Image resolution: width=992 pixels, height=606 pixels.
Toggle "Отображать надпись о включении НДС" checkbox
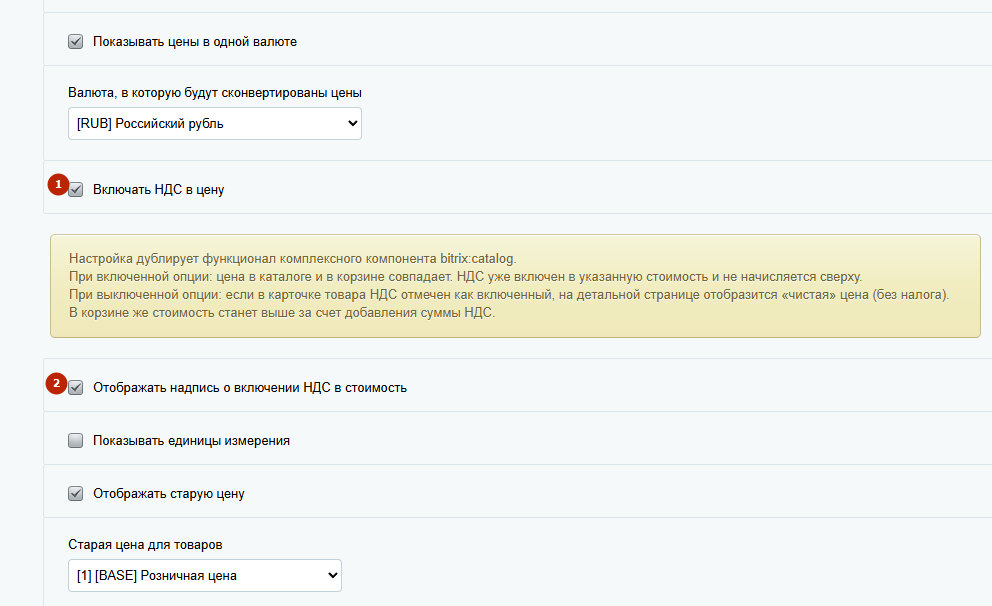tap(76, 388)
